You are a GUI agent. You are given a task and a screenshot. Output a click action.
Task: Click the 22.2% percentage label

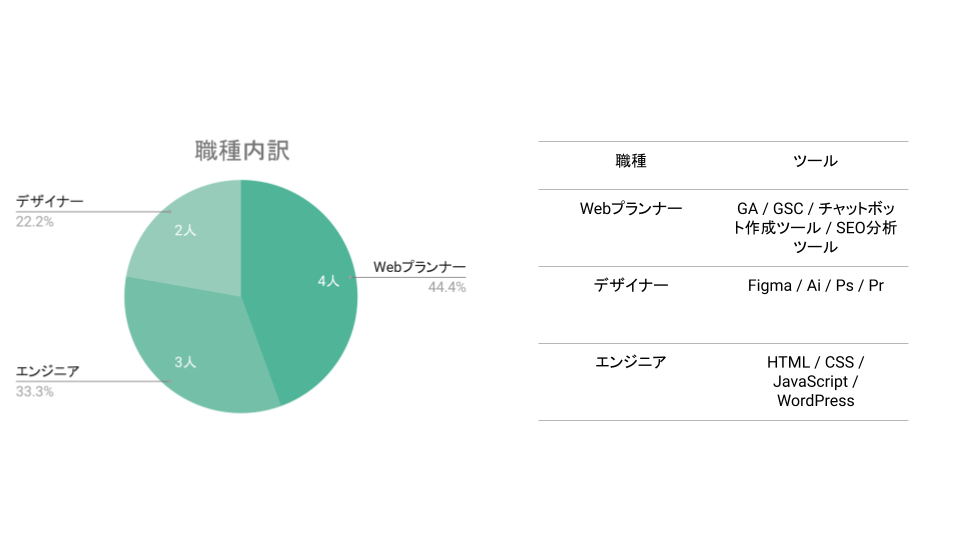pyautogui.click(x=35, y=221)
